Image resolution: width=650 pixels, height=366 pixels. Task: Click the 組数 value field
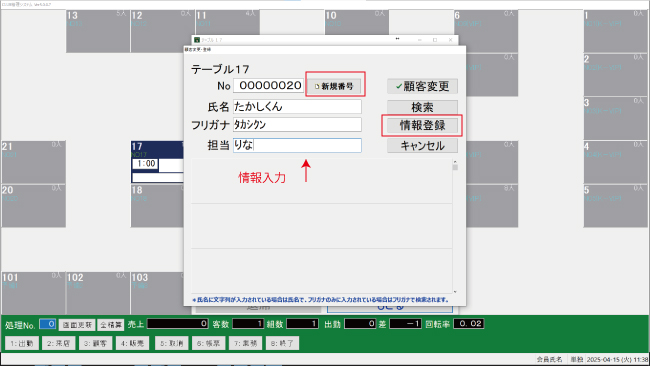click(x=302, y=324)
